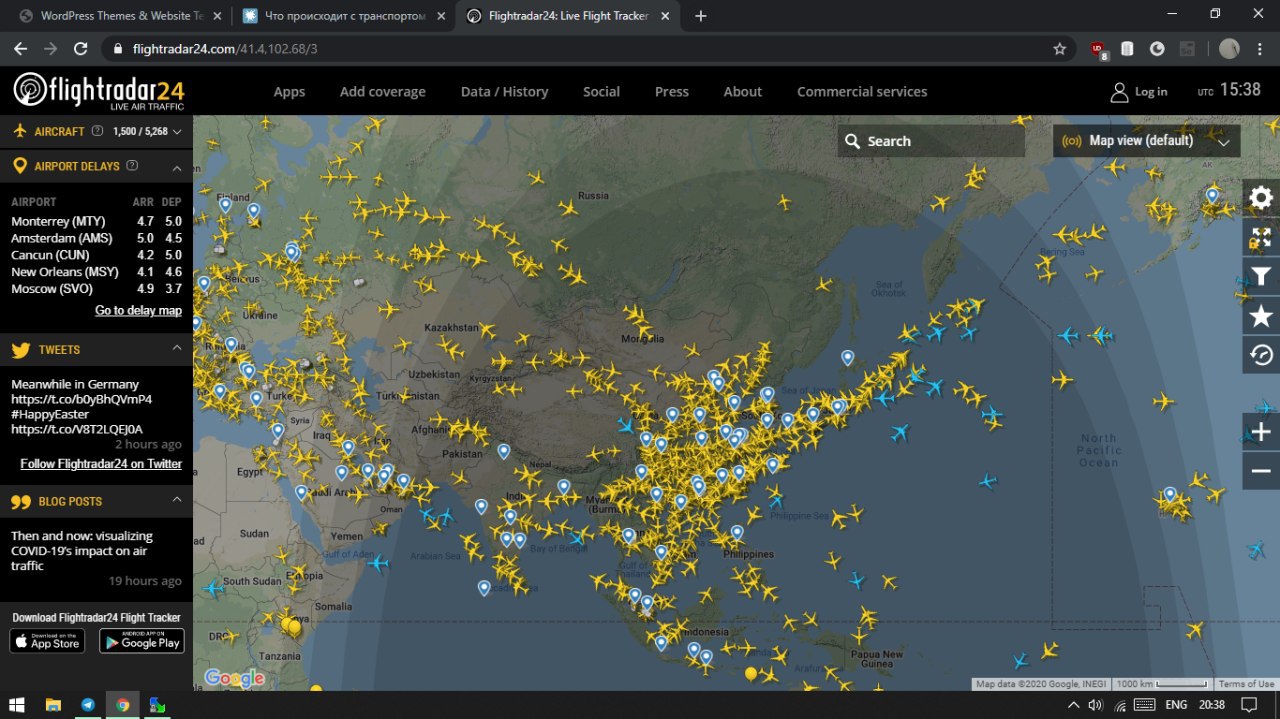The height and width of the screenshot is (719, 1280).
Task: Switch to the Russian-titled 'Что происходит' tab
Action: click(343, 16)
